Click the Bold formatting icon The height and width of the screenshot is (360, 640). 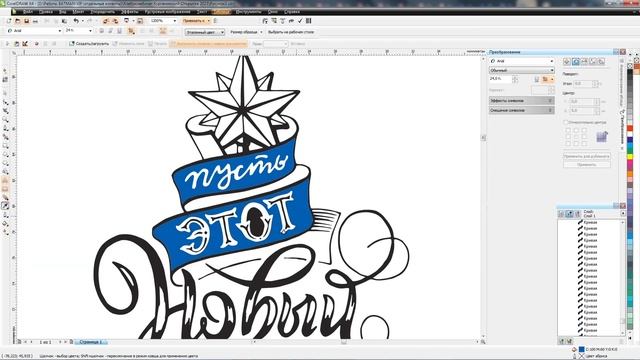[x=101, y=31]
